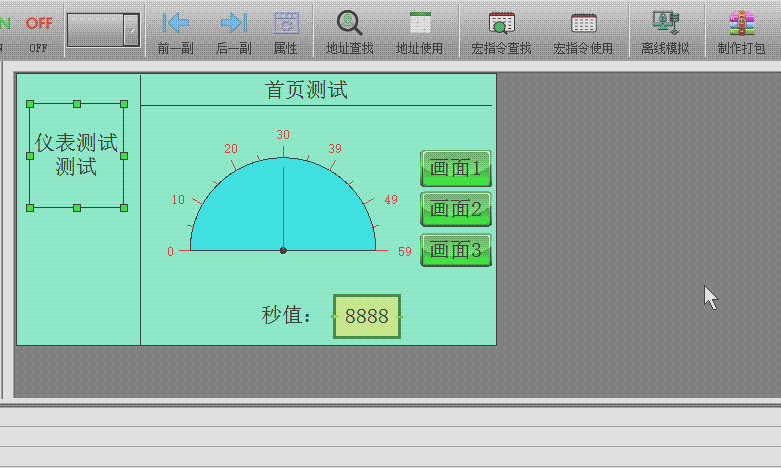The height and width of the screenshot is (468, 781).
Task: Click the build package (制作打包) icon
Action: click(x=741, y=24)
